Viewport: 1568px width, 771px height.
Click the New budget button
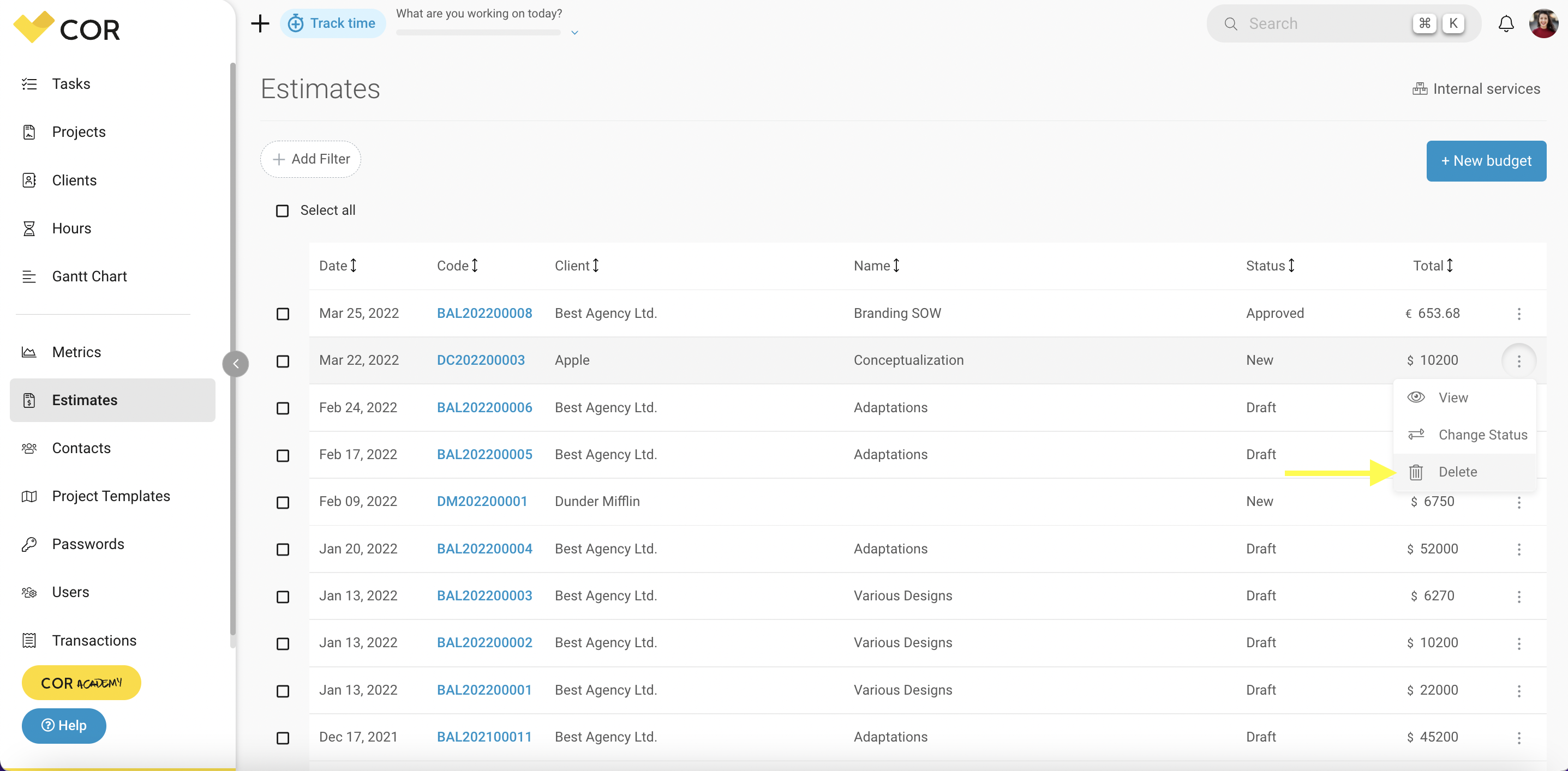tap(1486, 161)
